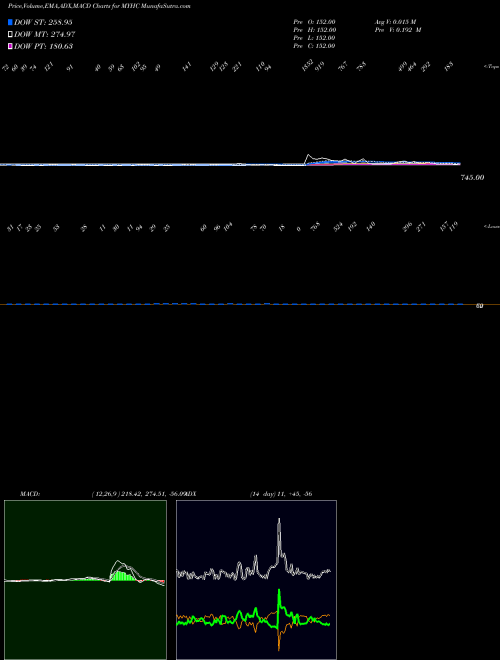Image resolution: width=500 pixels, height=660 pixels.
Task: Click the 1852 top value label
Action: pos(308,65)
